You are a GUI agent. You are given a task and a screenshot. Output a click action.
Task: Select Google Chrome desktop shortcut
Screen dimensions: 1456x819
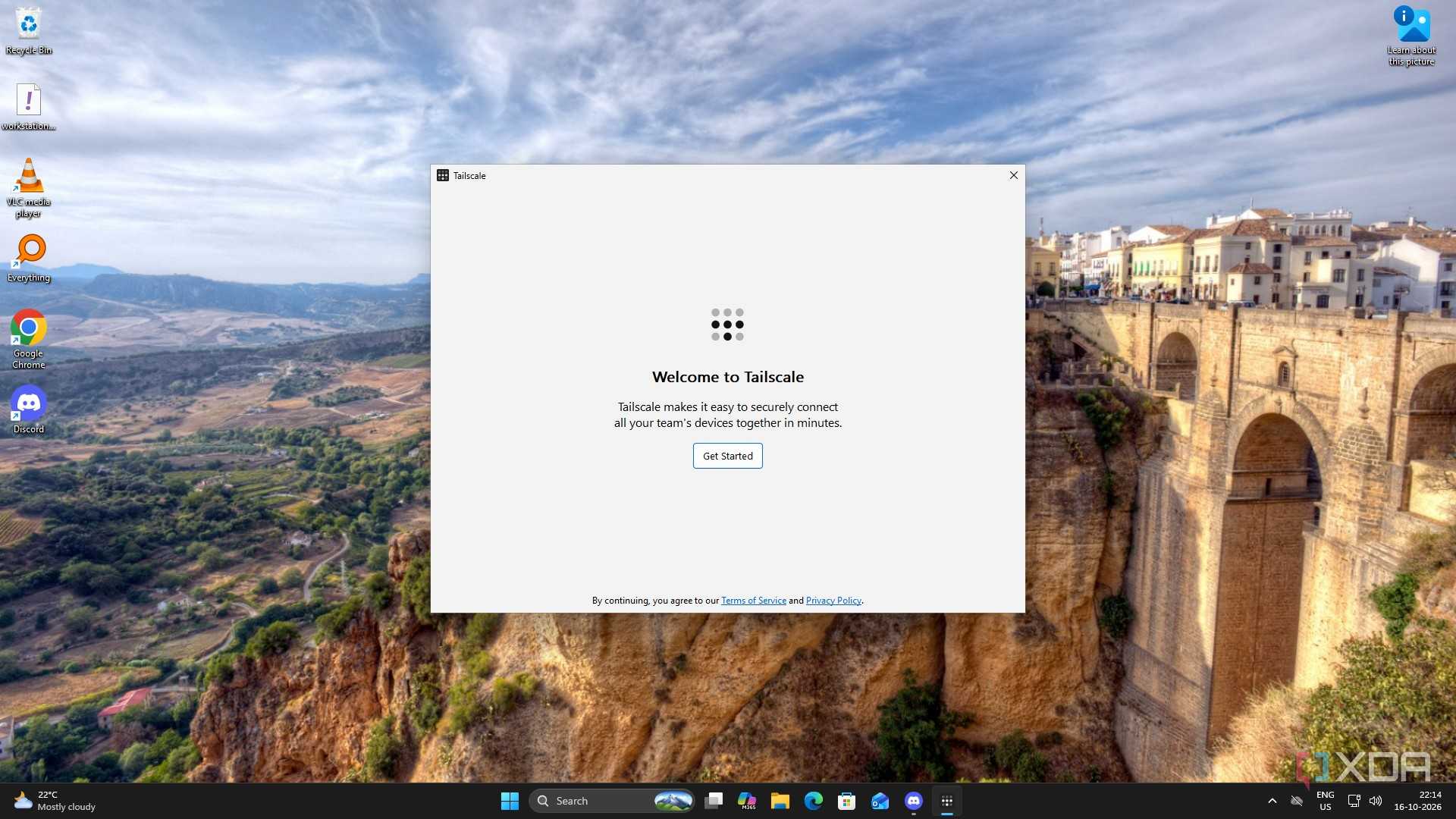point(29,340)
